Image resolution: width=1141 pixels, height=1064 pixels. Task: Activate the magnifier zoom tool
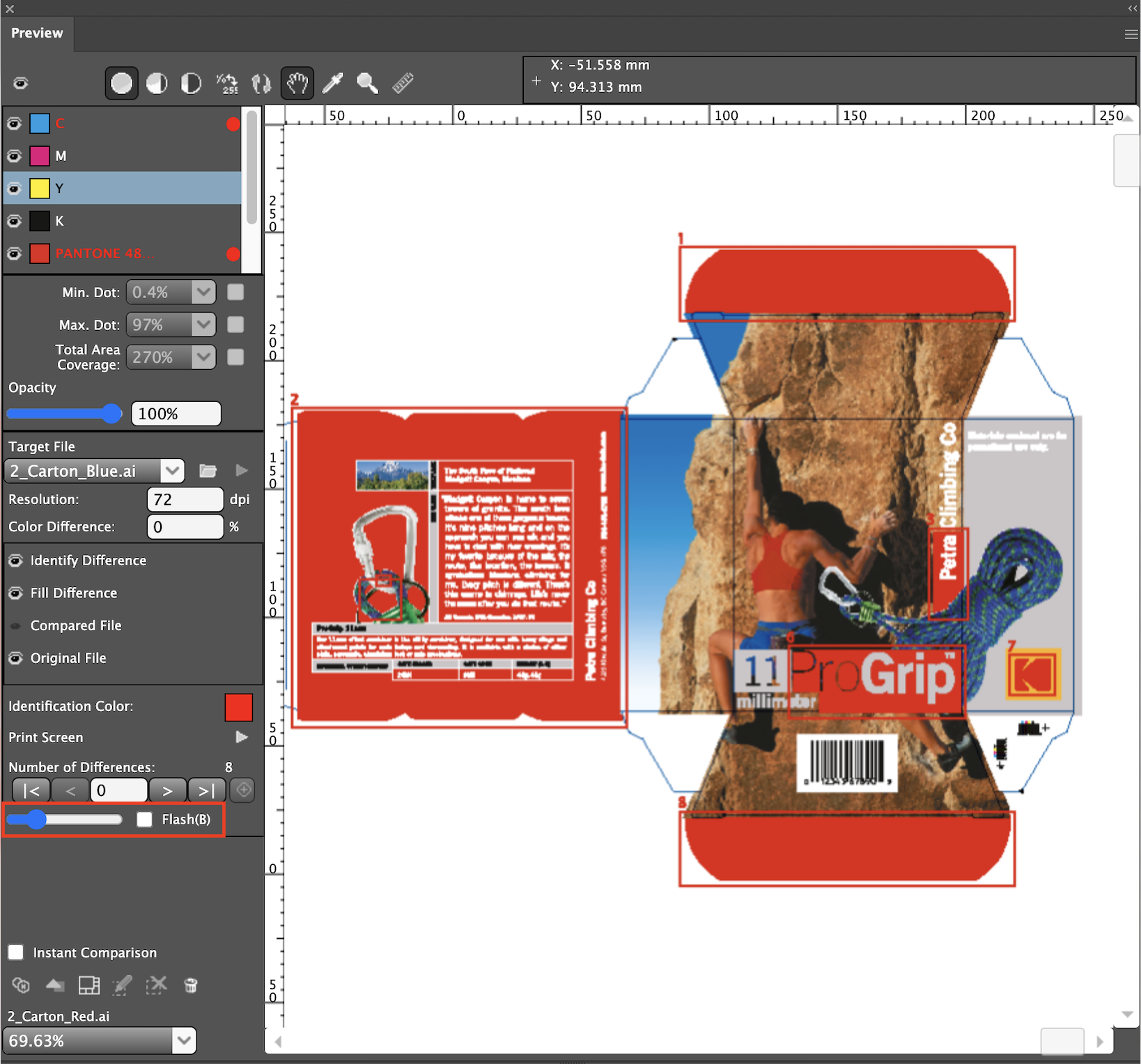[367, 84]
